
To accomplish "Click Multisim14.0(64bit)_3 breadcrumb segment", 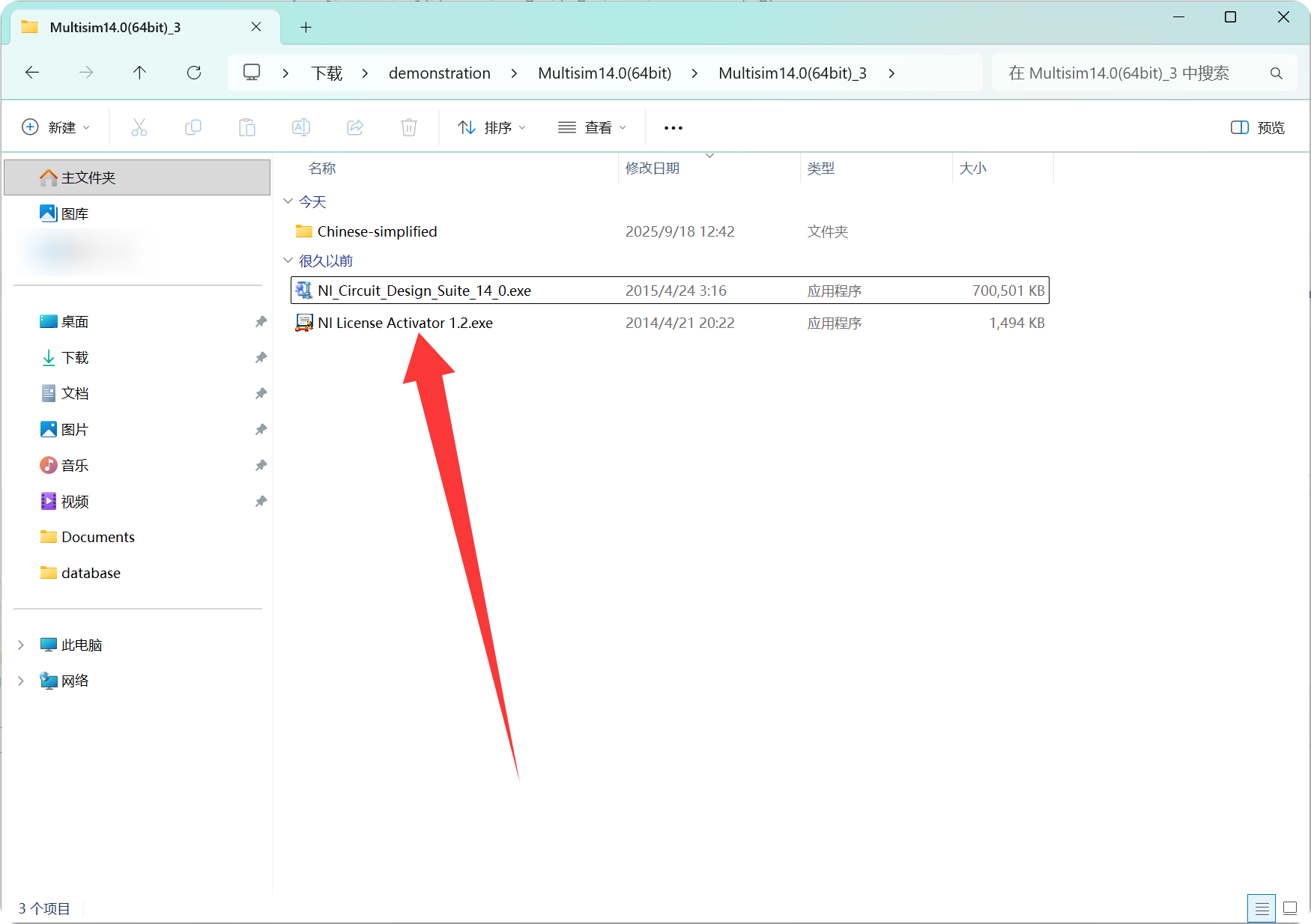I will pyautogui.click(x=793, y=73).
